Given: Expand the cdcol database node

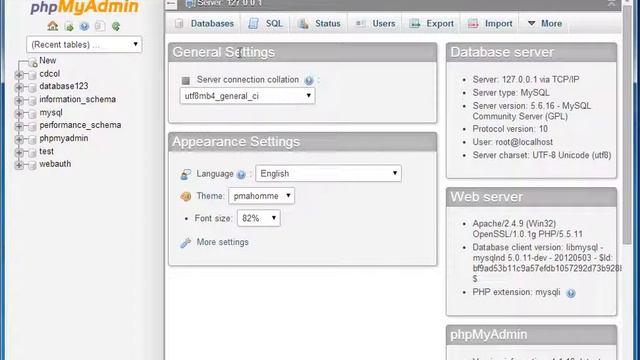Looking at the screenshot, I should pos(19,75).
